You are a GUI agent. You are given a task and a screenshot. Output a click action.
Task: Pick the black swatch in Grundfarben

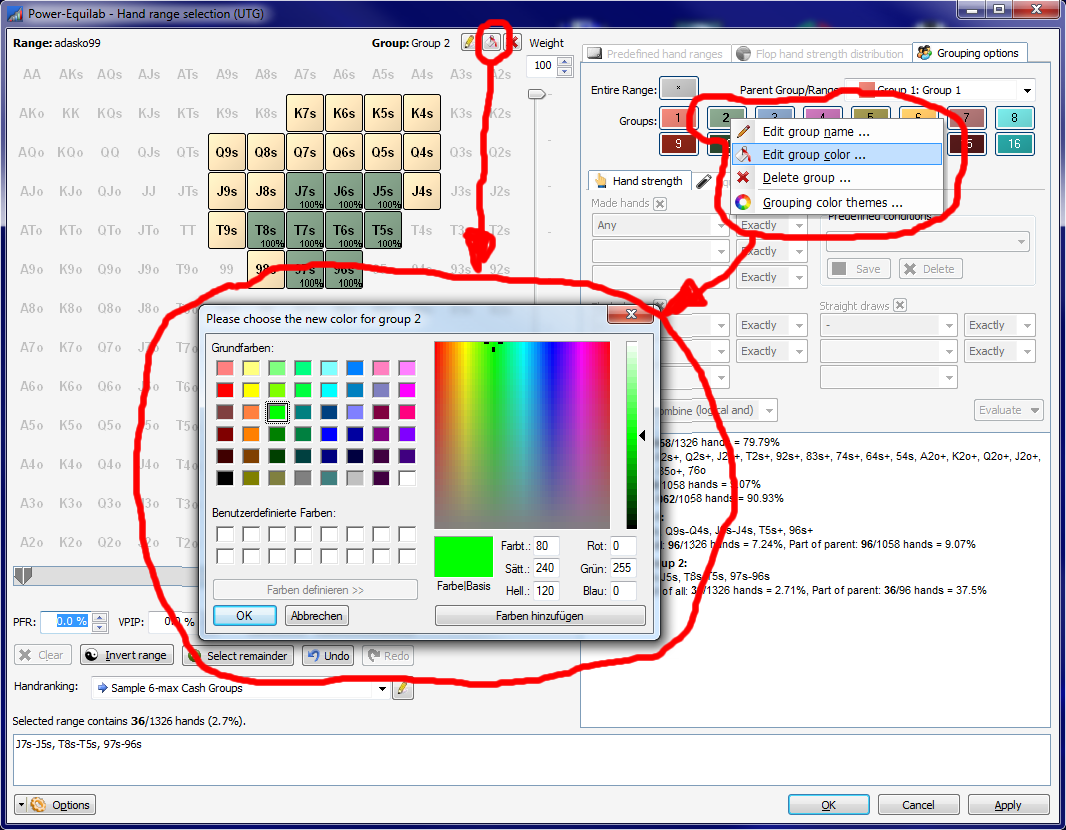click(x=225, y=478)
